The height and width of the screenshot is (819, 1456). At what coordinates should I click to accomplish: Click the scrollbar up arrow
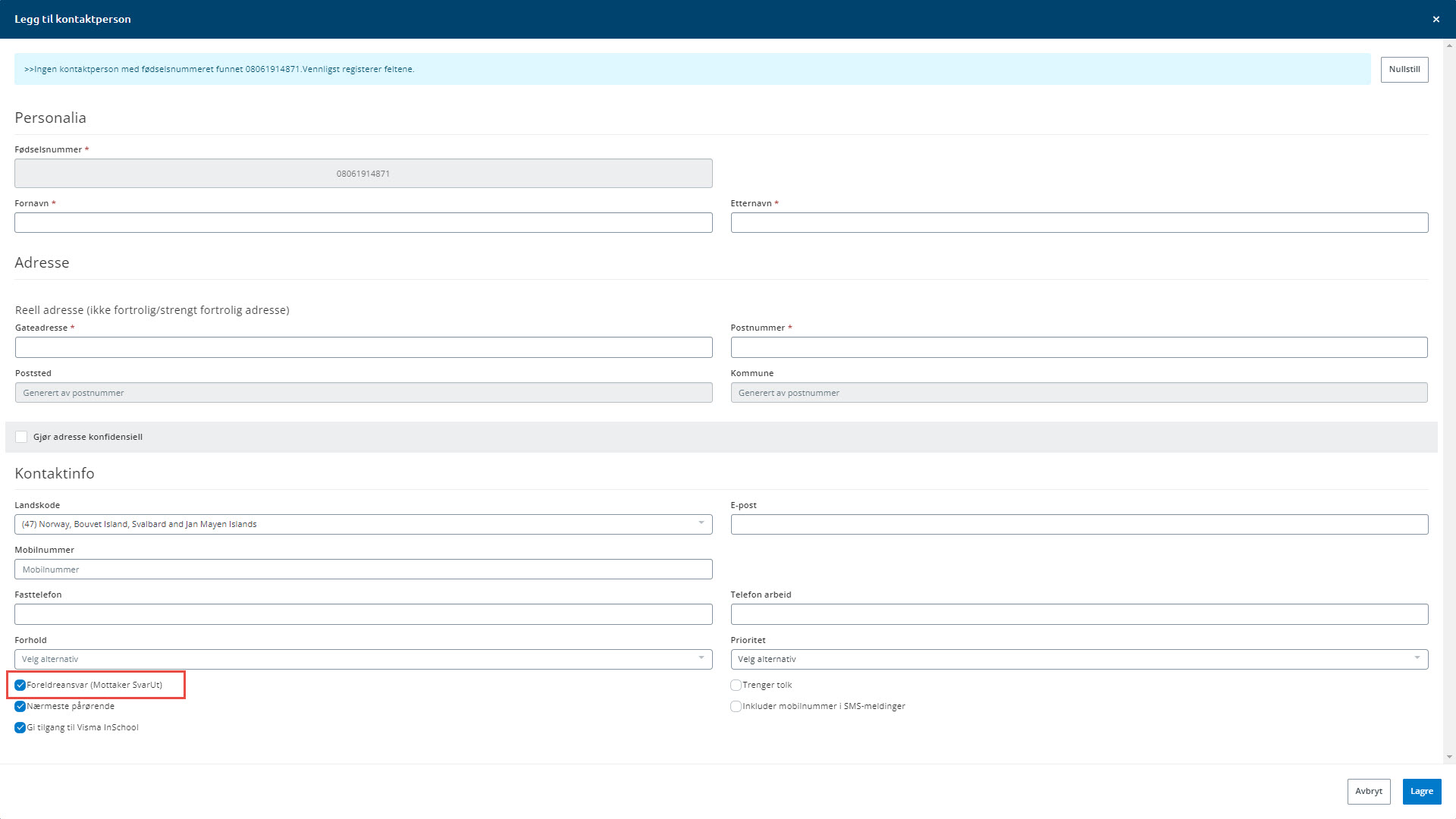click(x=1449, y=45)
